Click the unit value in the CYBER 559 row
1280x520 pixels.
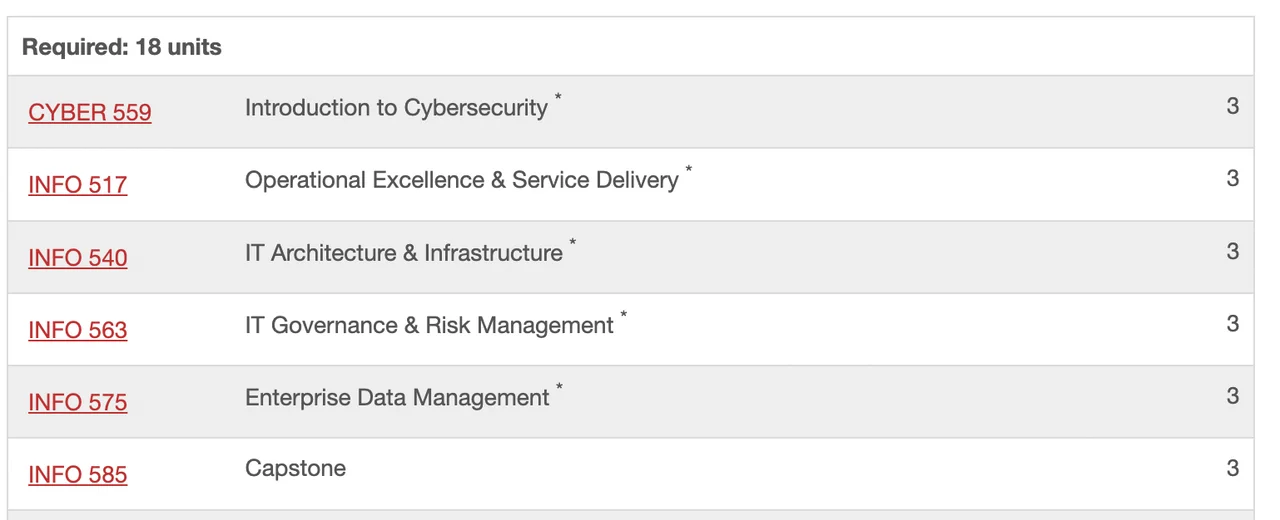[1232, 106]
